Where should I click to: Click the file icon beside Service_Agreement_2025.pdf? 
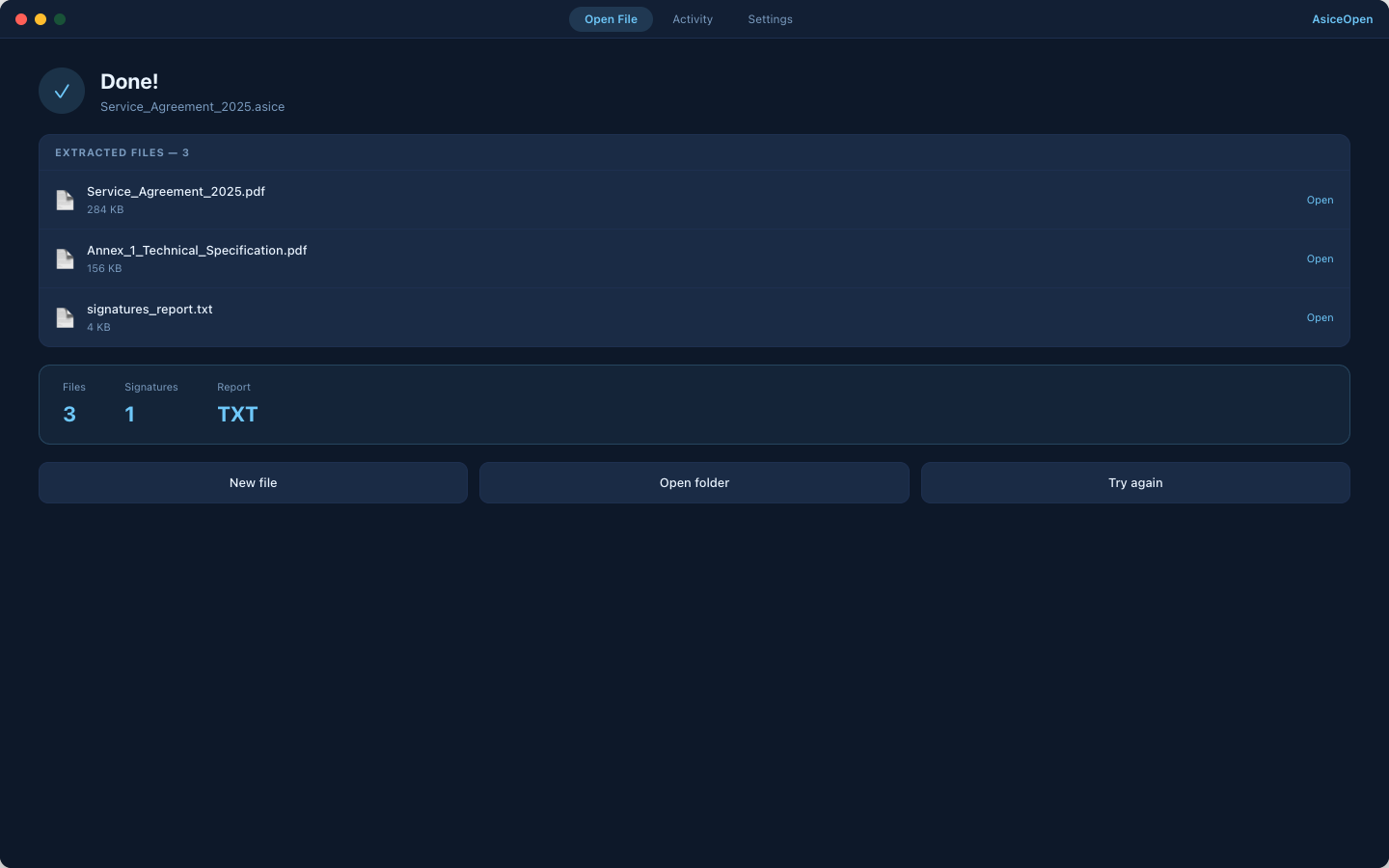[65, 200]
